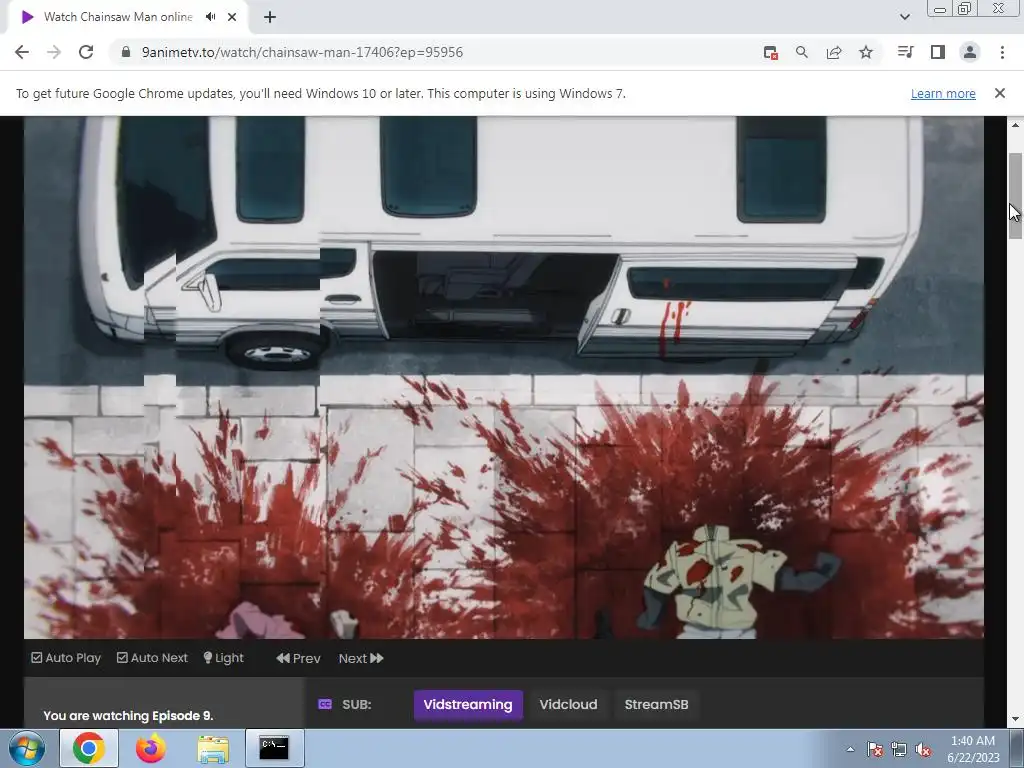Screen dimensions: 1024x768
Task: Go to Next episode
Action: [x=361, y=658]
